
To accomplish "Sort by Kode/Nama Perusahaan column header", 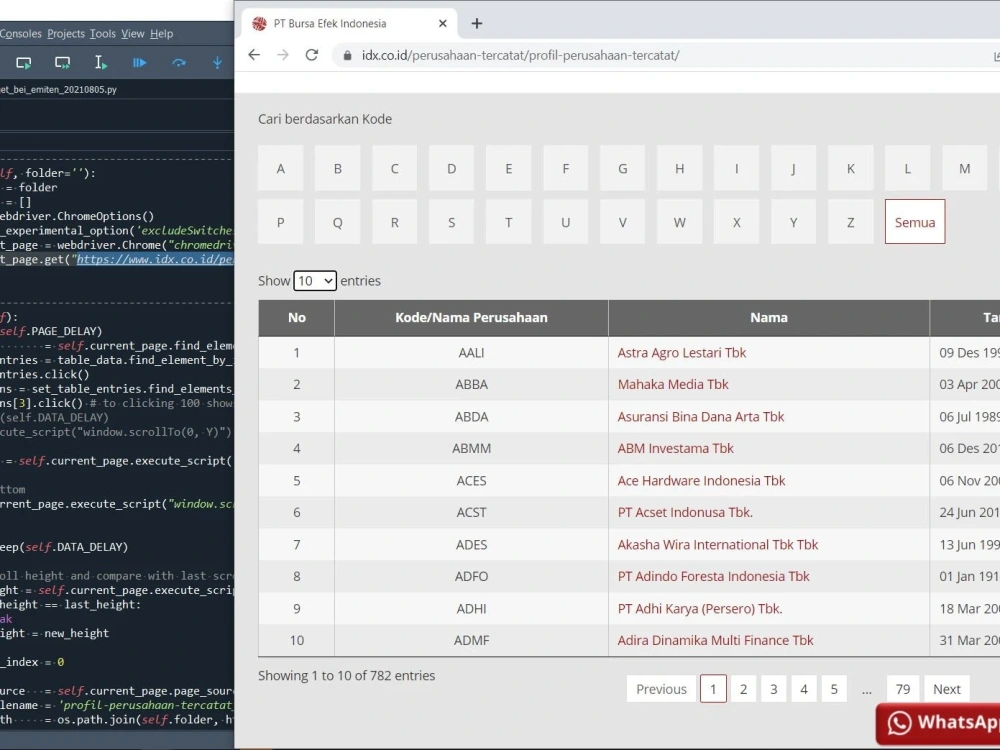I will point(471,318).
